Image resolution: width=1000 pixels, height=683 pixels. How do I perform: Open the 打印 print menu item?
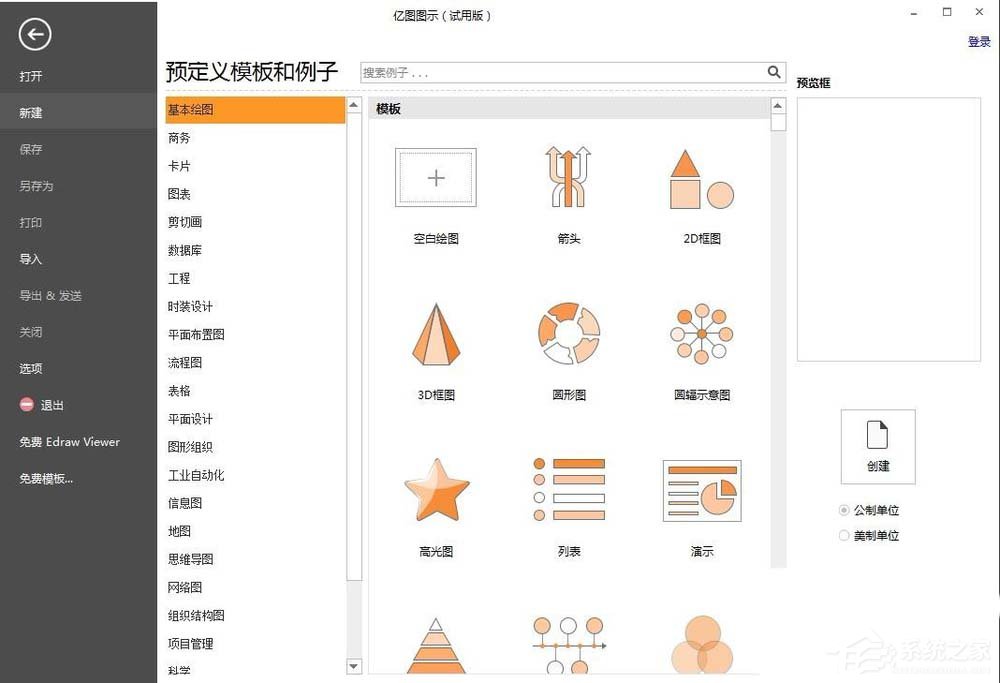click(x=31, y=222)
